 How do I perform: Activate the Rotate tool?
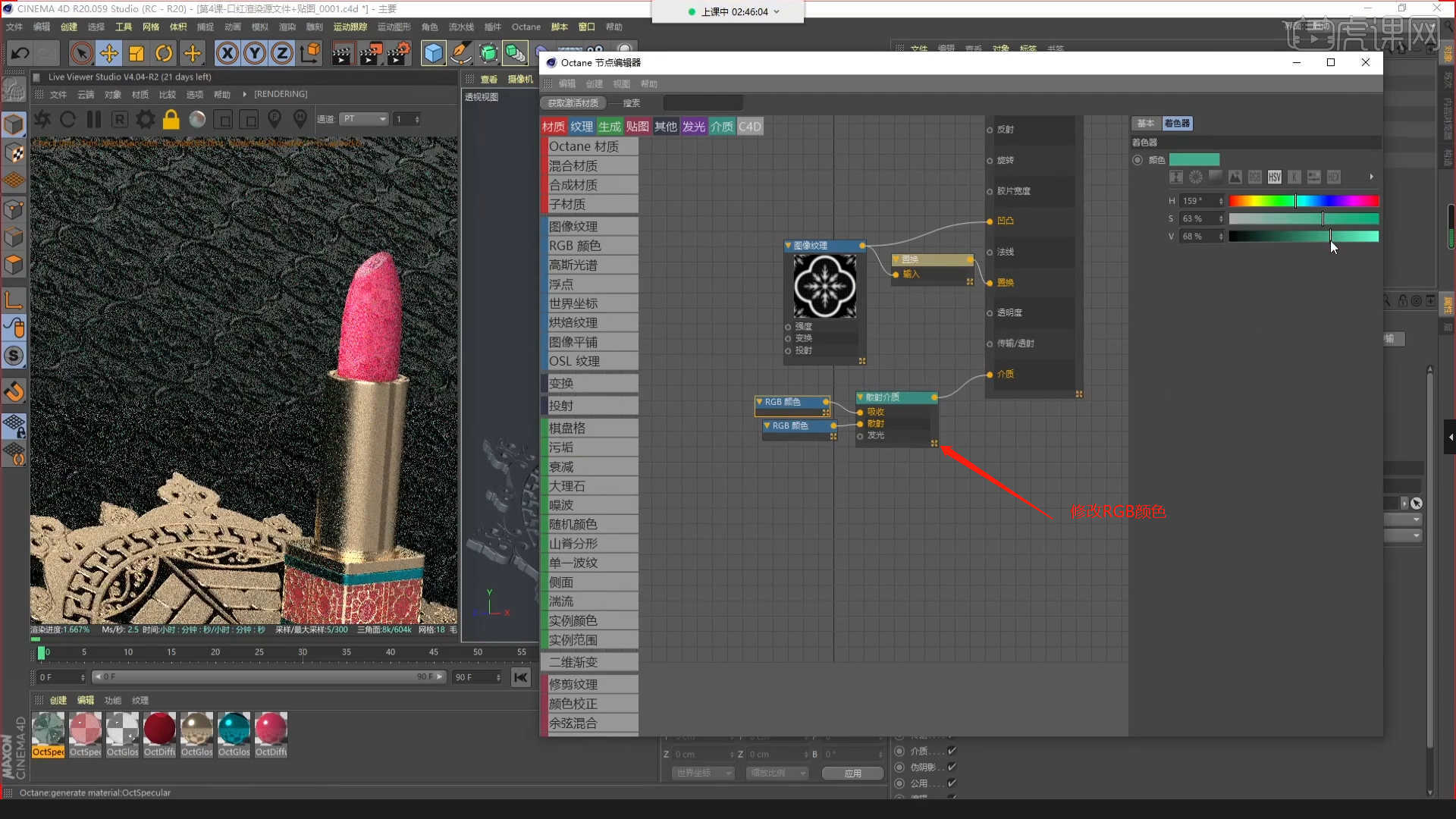pos(164,53)
